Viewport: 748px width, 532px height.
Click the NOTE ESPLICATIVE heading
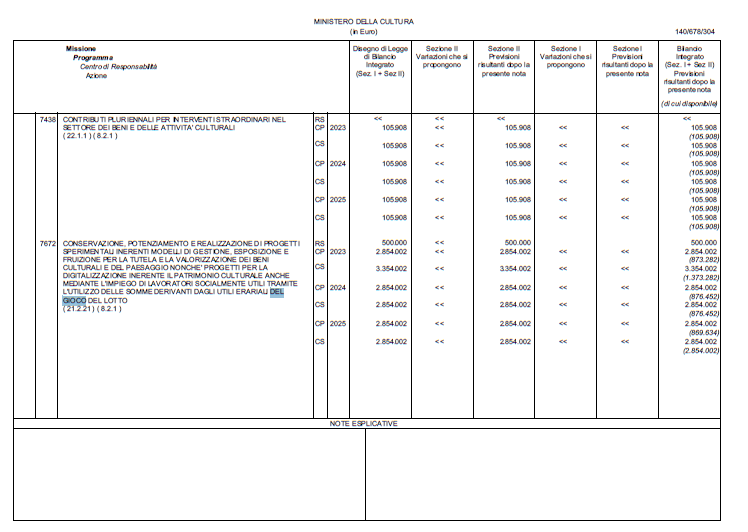click(x=364, y=424)
